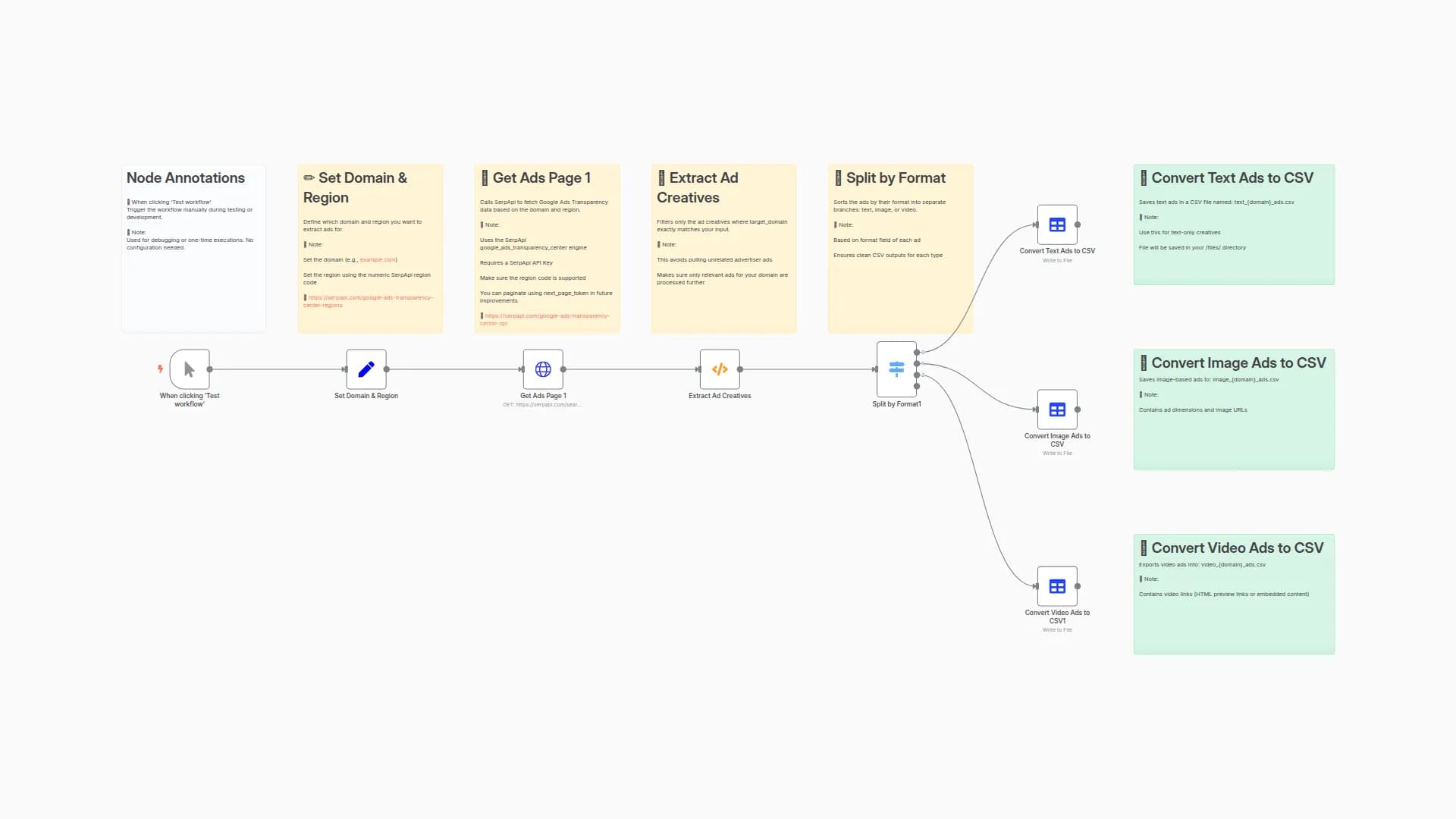Screen dimensions: 1456x819
Task: Click the 'GET: https://serpapi.com/sear...' subtitle
Action: (542, 405)
